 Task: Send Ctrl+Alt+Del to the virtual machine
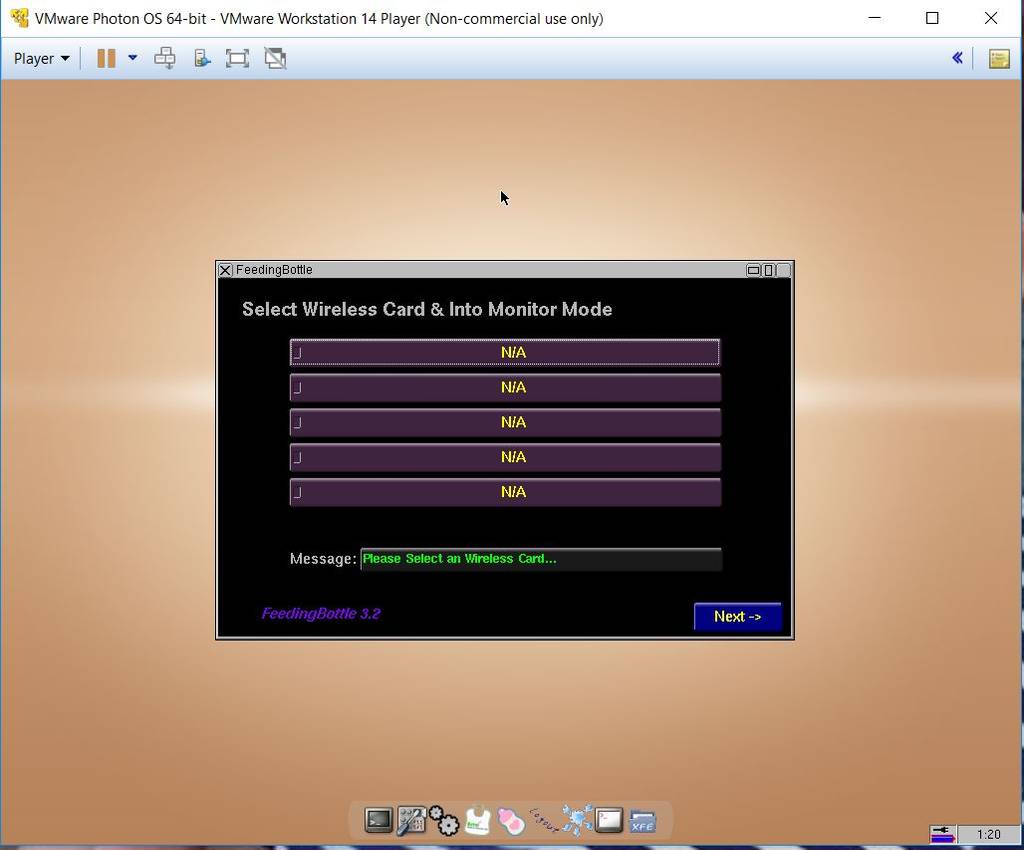tap(165, 58)
